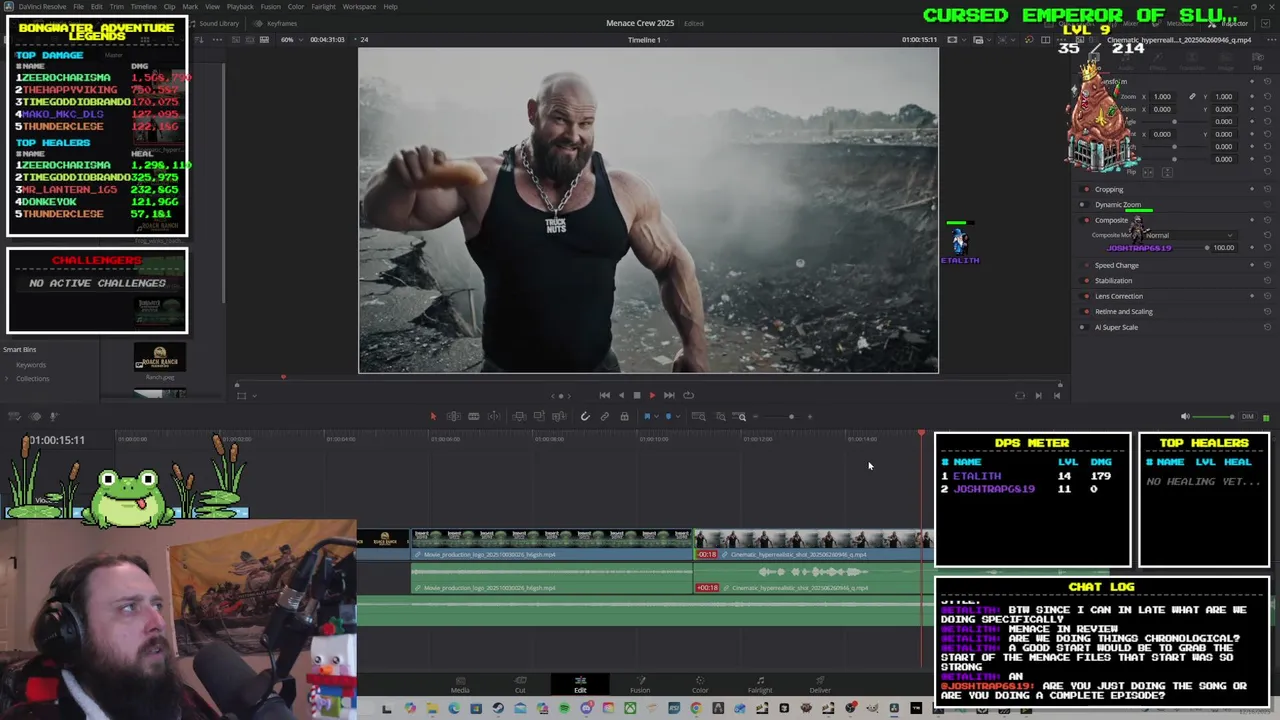The image size is (1280, 720).
Task: Expand the Speed Change section
Action: point(1116,265)
